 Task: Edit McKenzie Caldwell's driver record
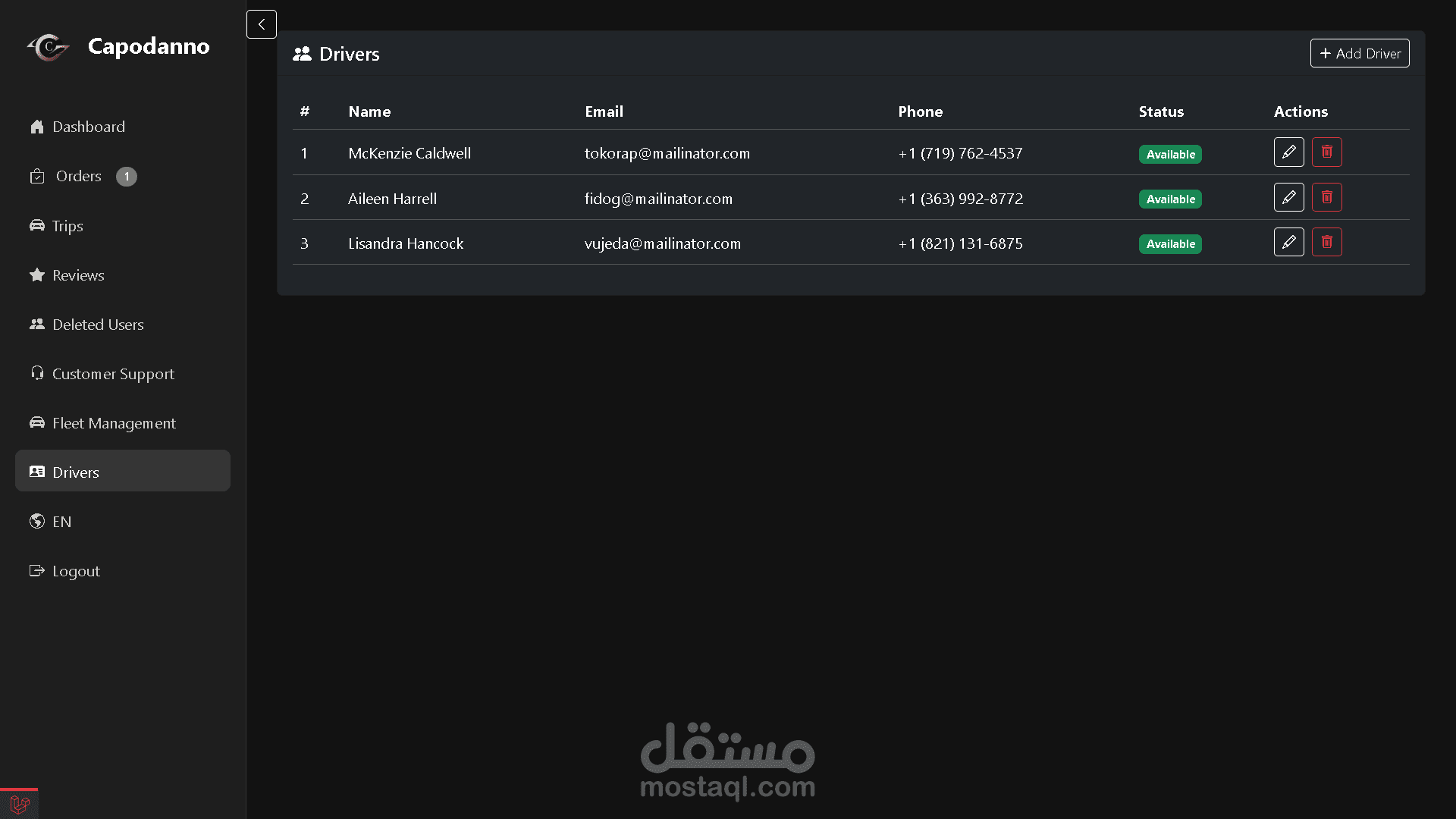point(1288,152)
